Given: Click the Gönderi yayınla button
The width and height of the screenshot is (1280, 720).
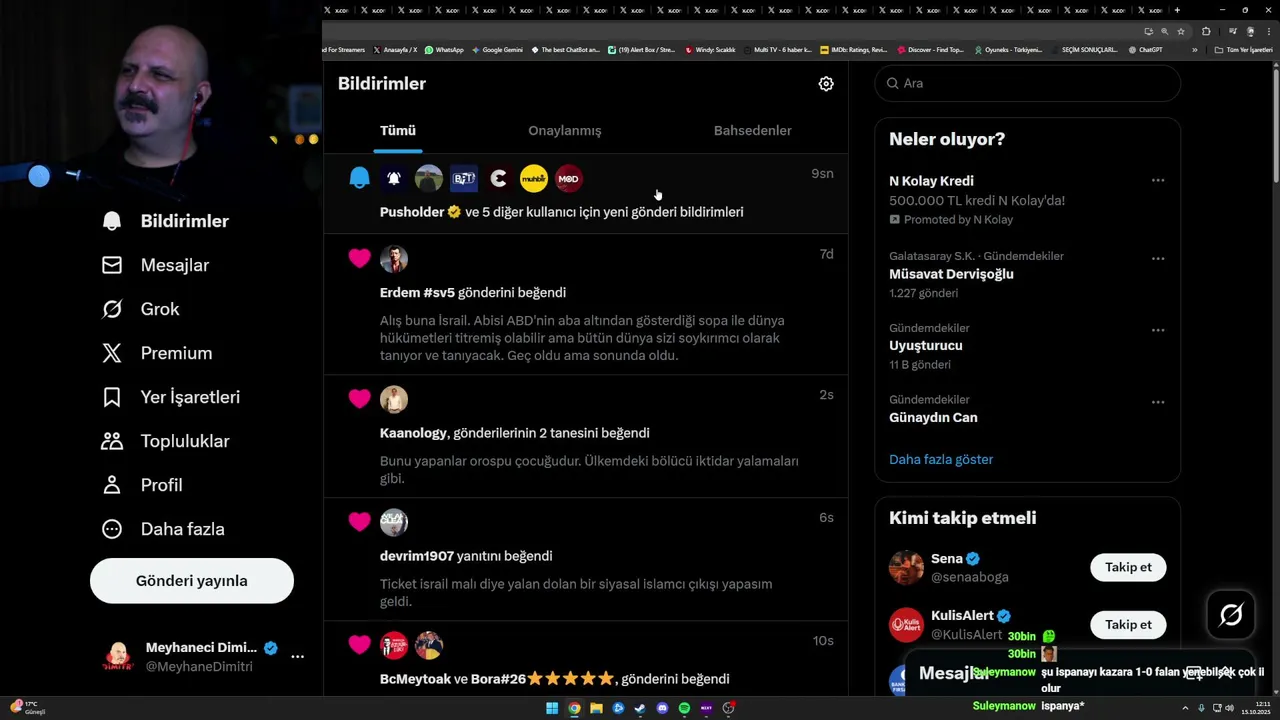Looking at the screenshot, I should click(192, 581).
